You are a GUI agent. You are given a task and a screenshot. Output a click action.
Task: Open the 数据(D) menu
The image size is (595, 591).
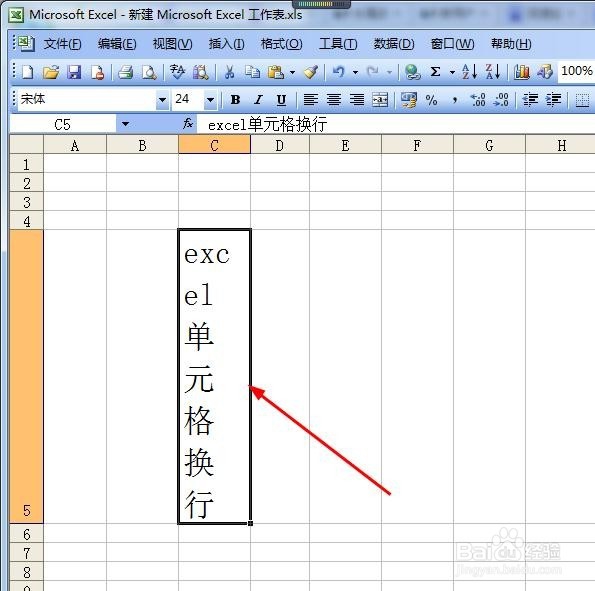click(x=394, y=44)
